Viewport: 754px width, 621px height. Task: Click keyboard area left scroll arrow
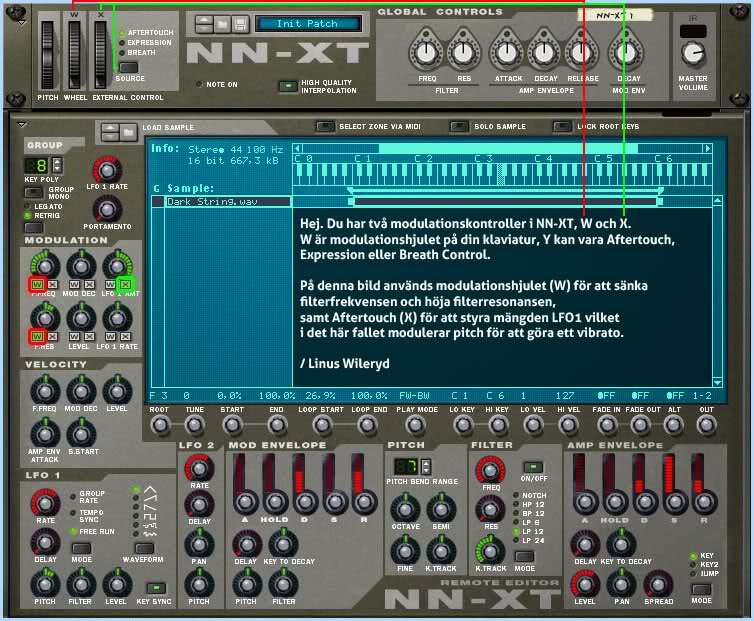click(x=298, y=148)
